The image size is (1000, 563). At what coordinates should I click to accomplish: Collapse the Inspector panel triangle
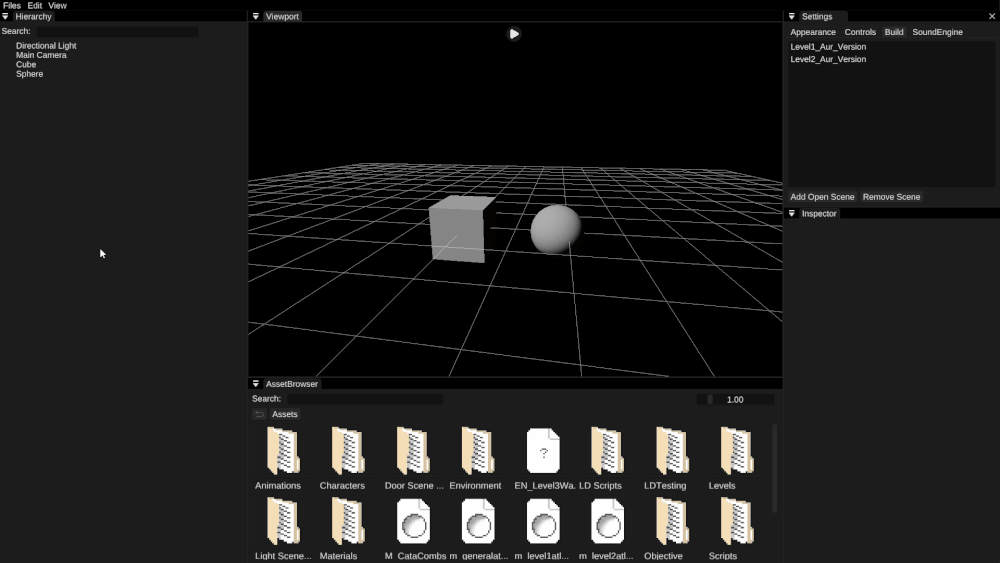click(x=792, y=214)
